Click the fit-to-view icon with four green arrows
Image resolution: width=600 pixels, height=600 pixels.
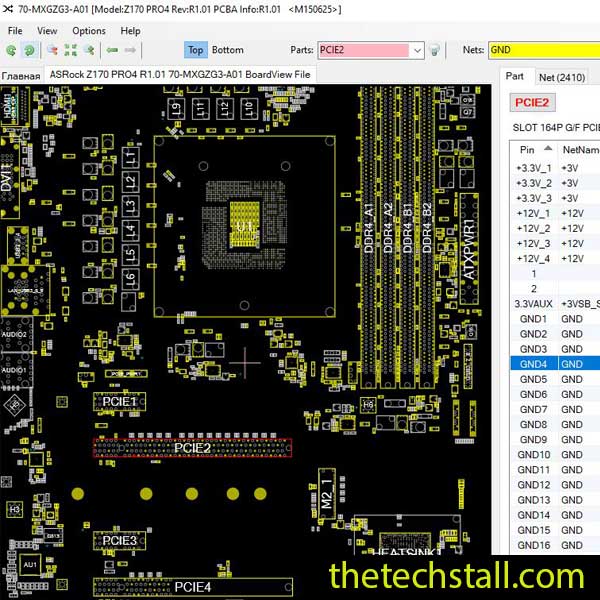point(72,50)
